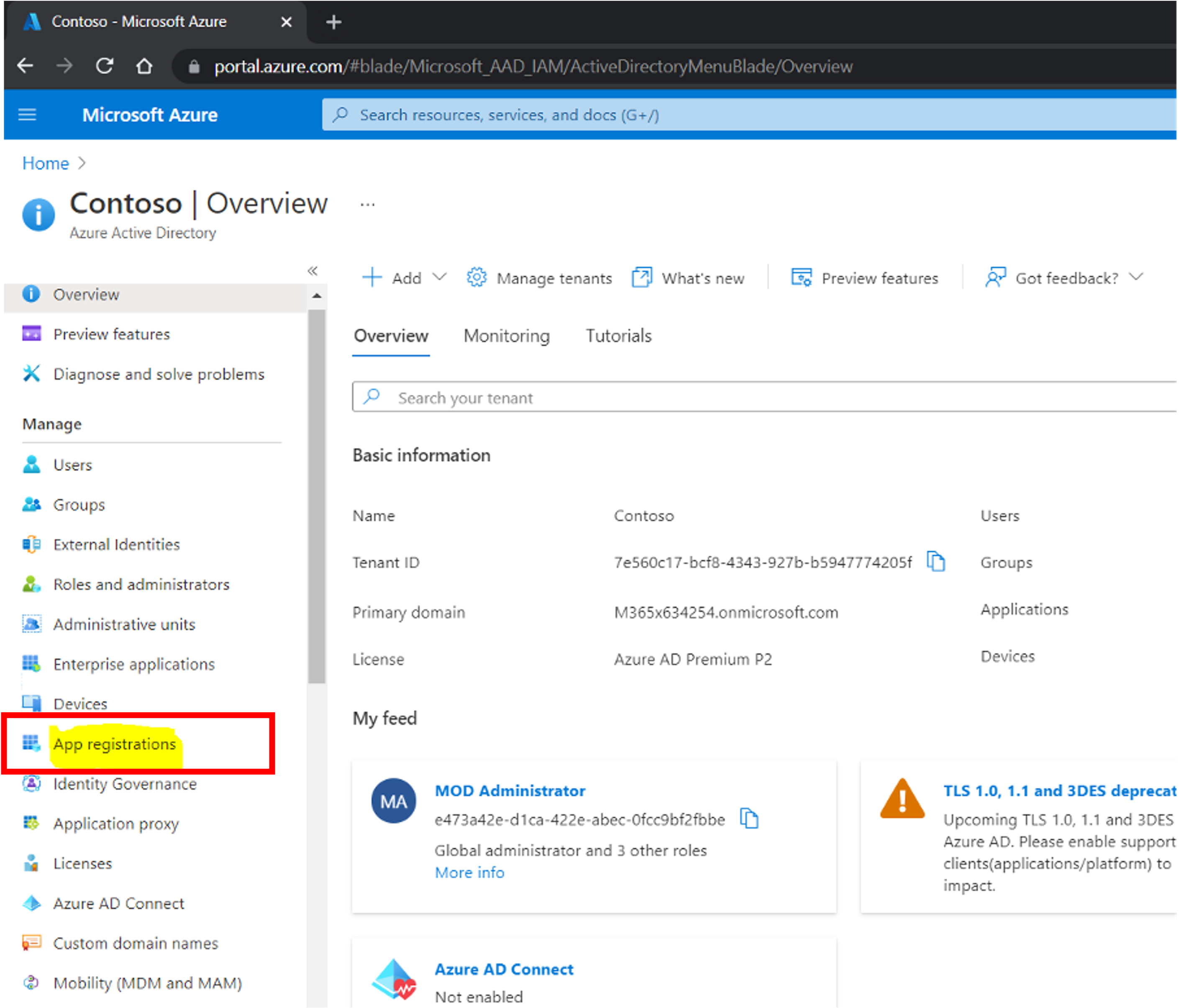Click the sidebar scroll up arrow

point(317,295)
